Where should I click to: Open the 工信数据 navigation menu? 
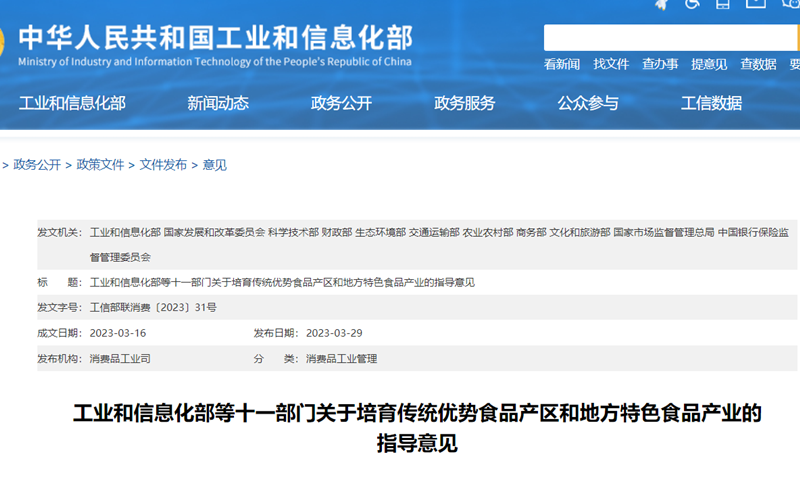[x=712, y=103]
